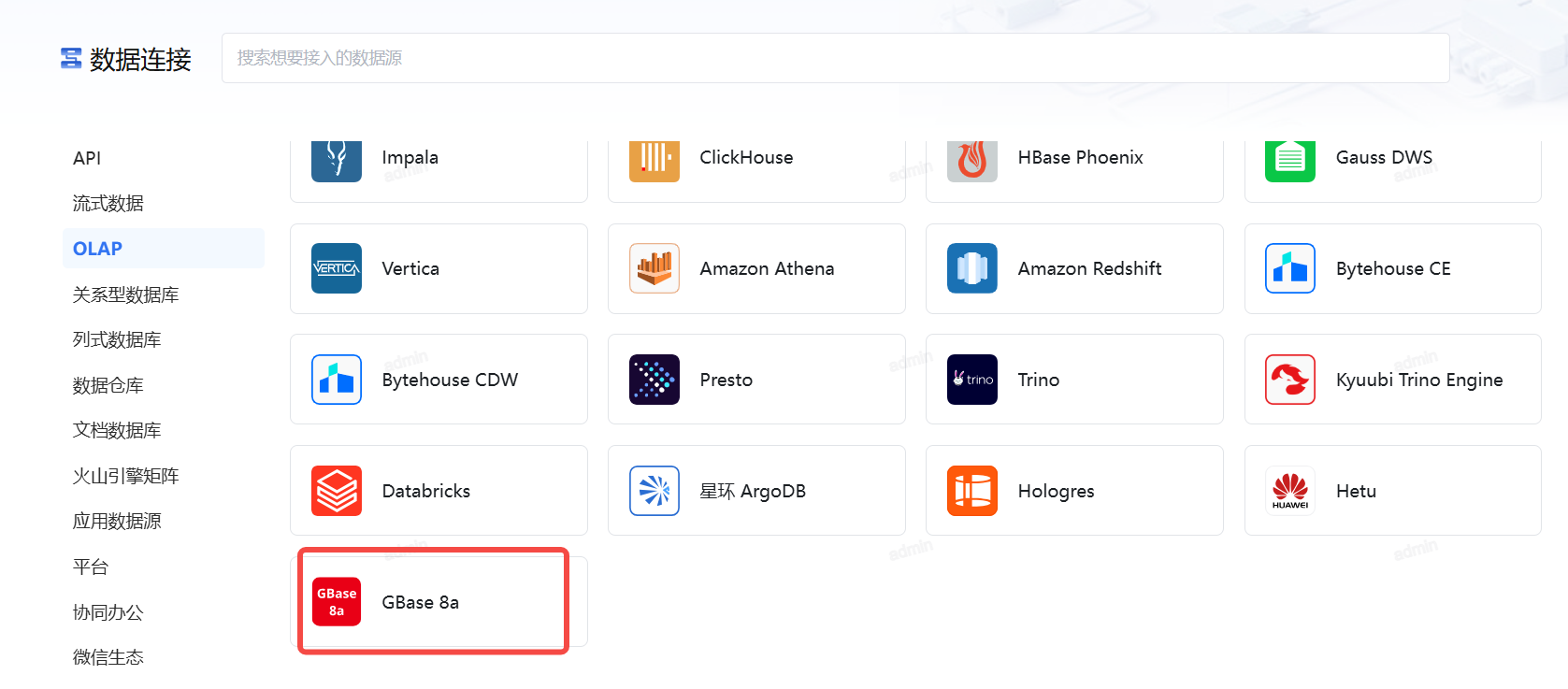The height and width of the screenshot is (689, 1568).
Task: Click the GBase 8a red icon
Action: pyautogui.click(x=337, y=602)
